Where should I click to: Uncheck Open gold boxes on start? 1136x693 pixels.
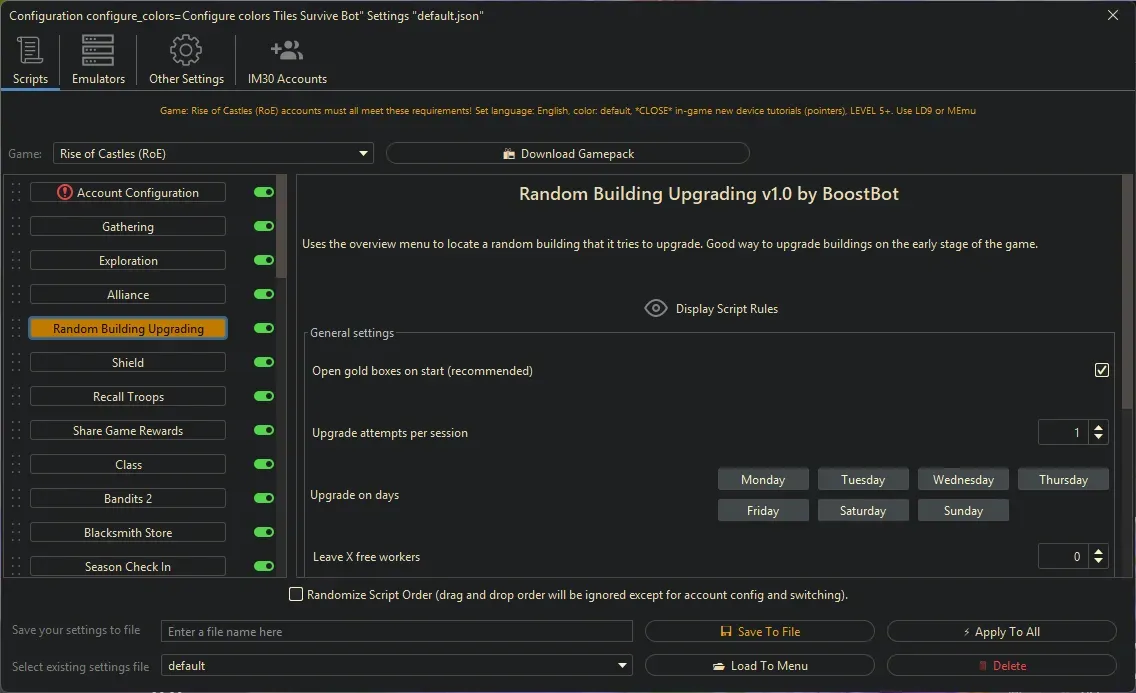point(1101,370)
